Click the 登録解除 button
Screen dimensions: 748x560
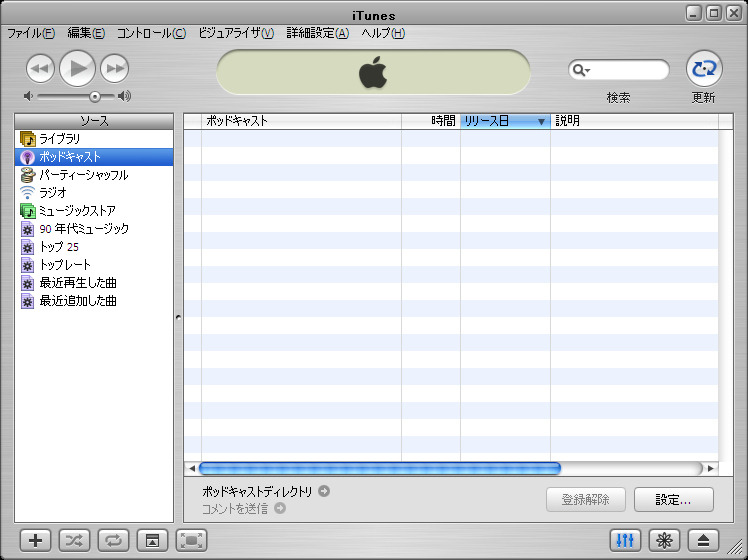click(x=586, y=500)
